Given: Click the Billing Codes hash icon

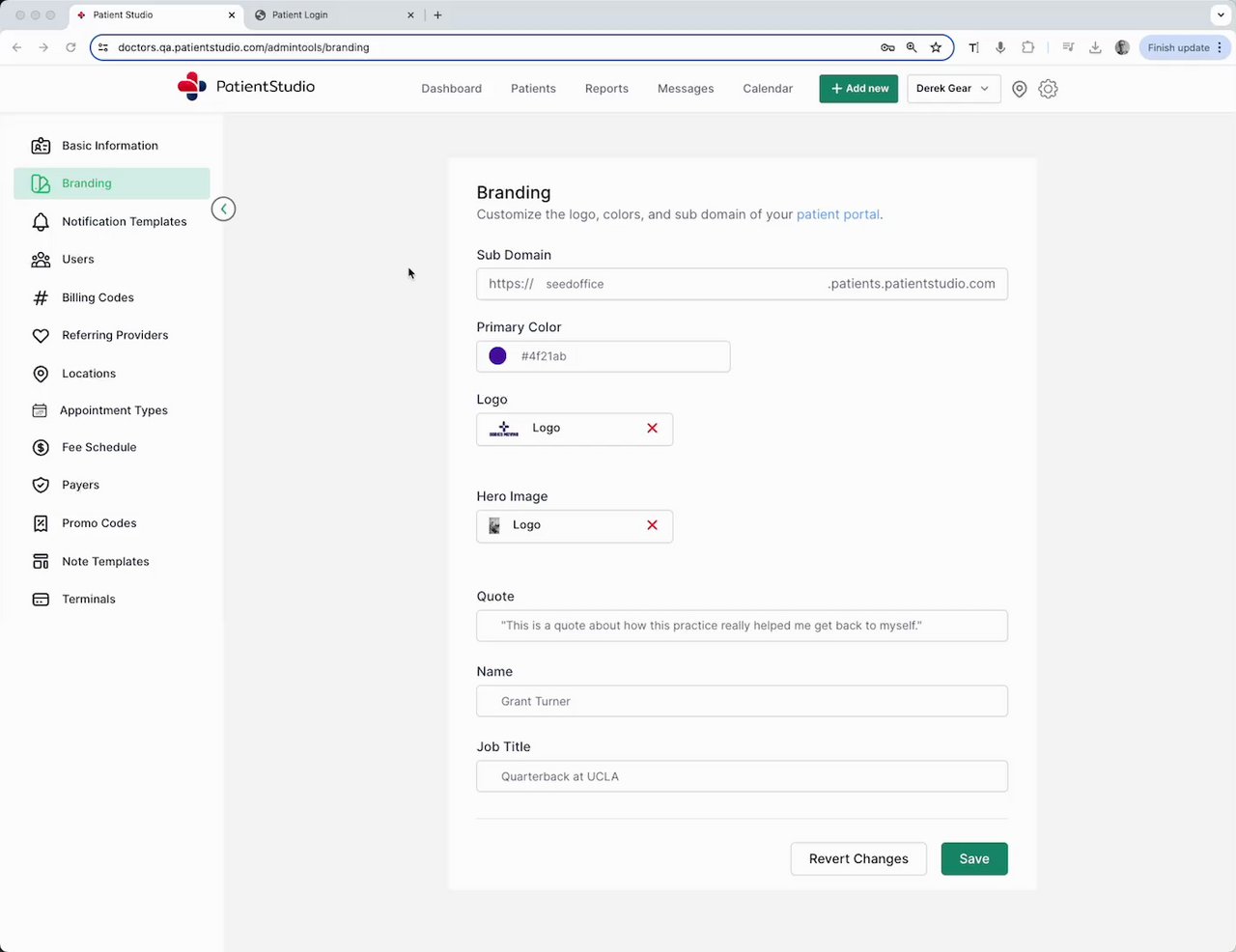Looking at the screenshot, I should (41, 298).
